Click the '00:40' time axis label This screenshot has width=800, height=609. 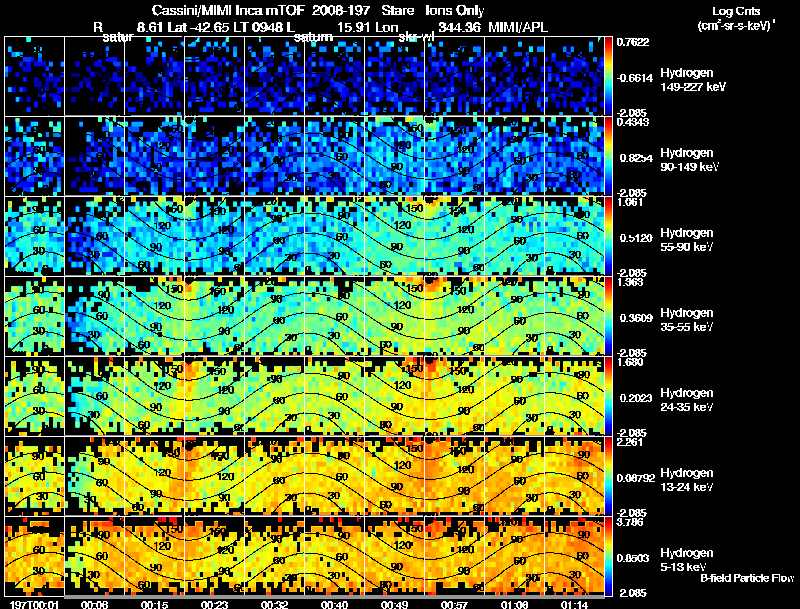tap(334, 605)
